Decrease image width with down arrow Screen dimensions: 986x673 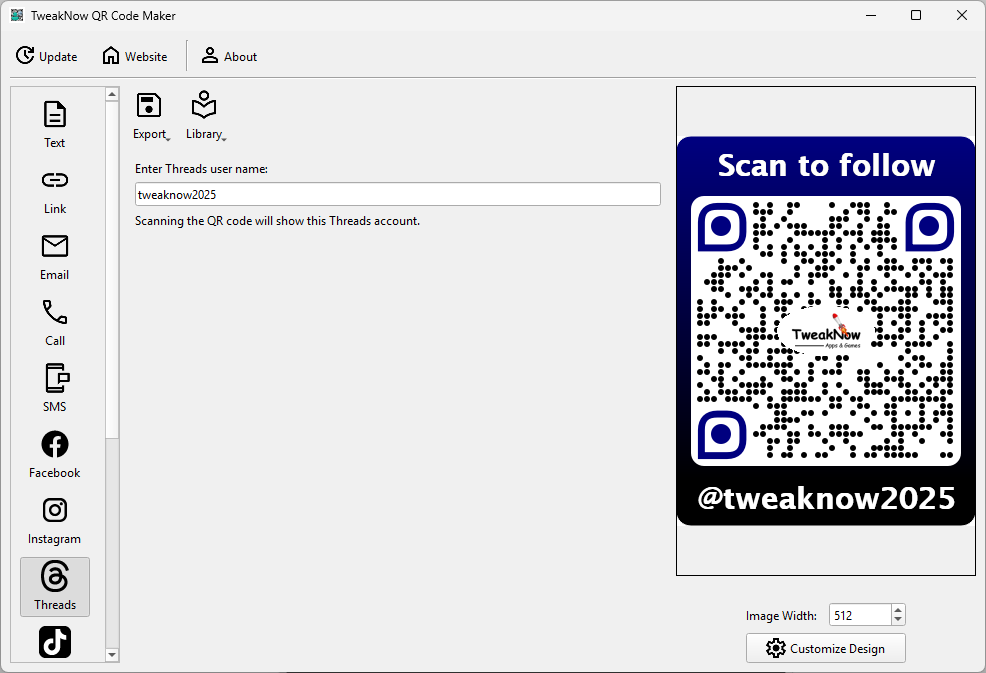click(897, 621)
